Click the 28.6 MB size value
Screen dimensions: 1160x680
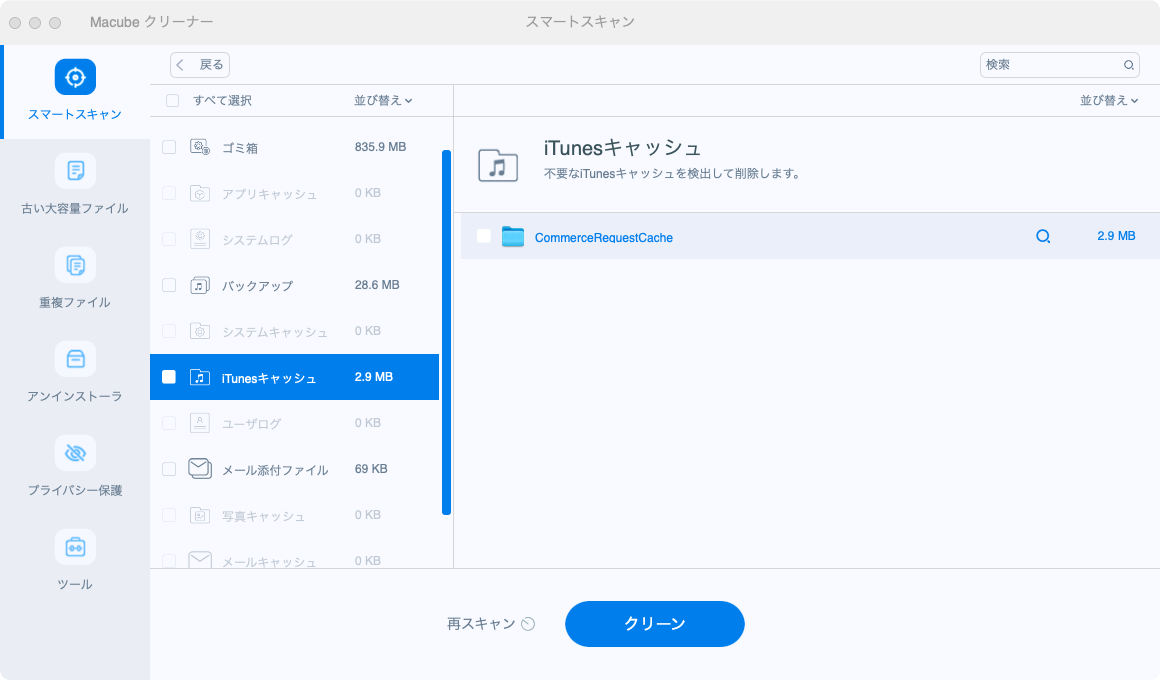pos(377,285)
